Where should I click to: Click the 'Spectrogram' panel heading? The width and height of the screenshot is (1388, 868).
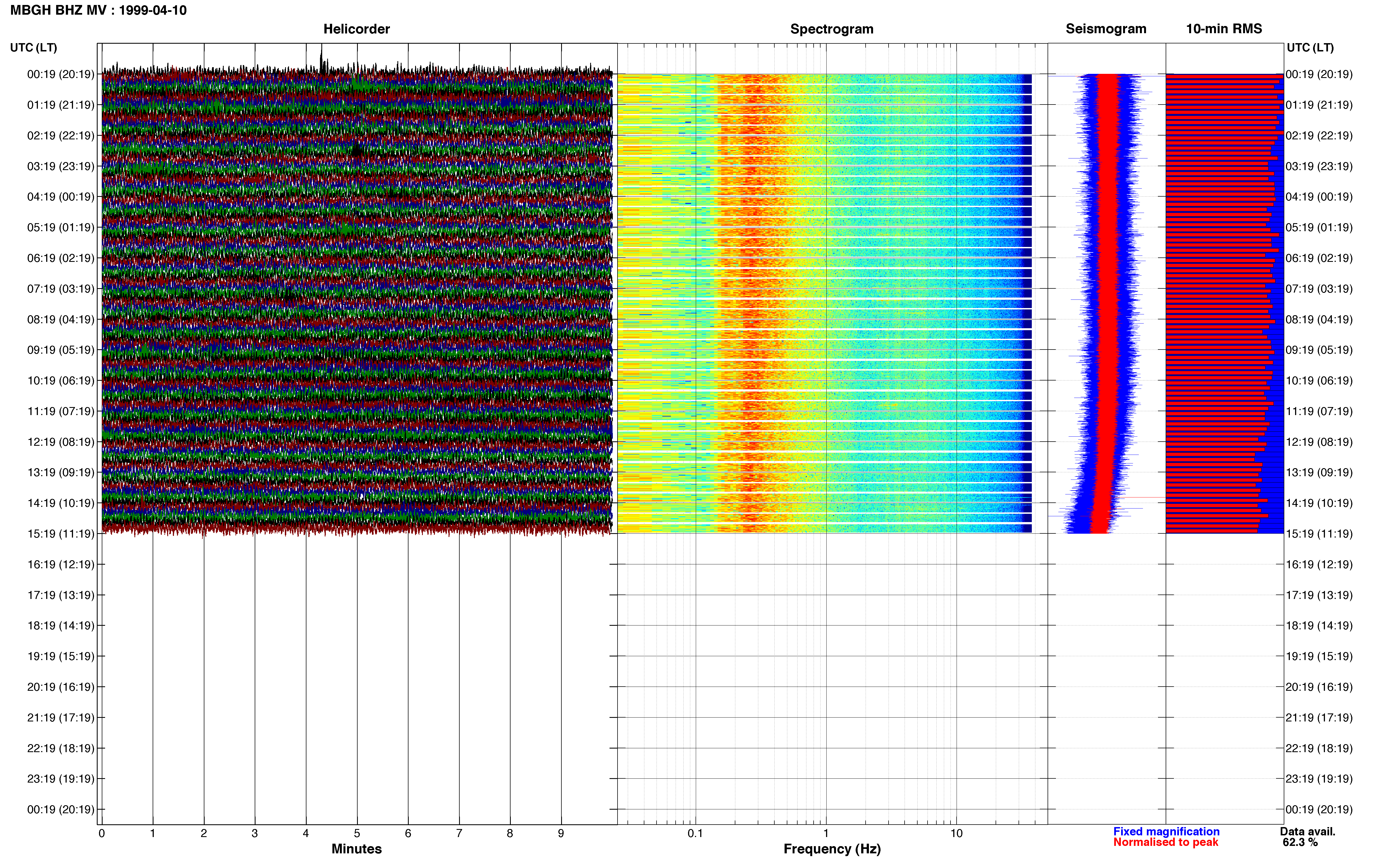pyautogui.click(x=832, y=29)
